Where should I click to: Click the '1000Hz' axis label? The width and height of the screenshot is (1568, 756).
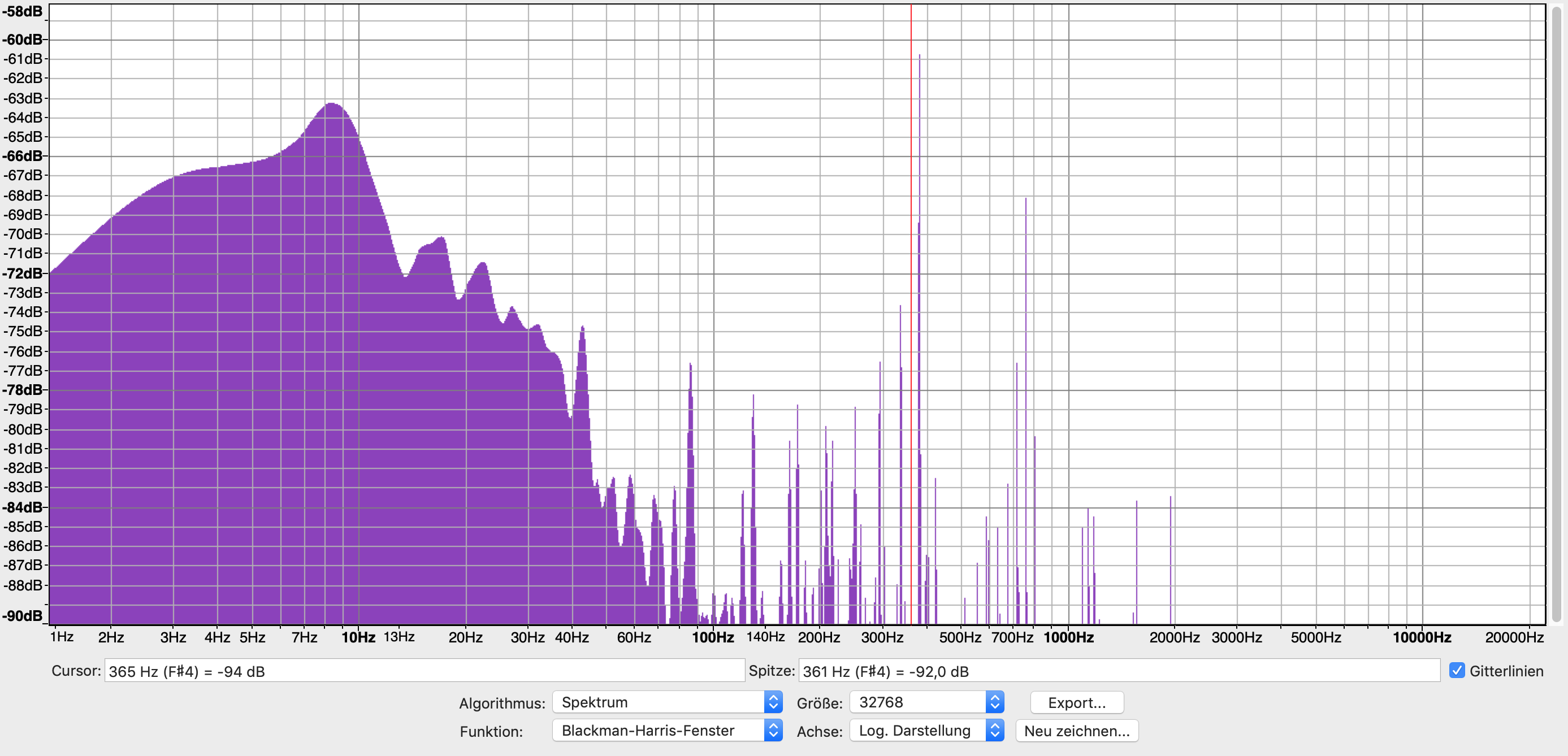[x=1068, y=637]
